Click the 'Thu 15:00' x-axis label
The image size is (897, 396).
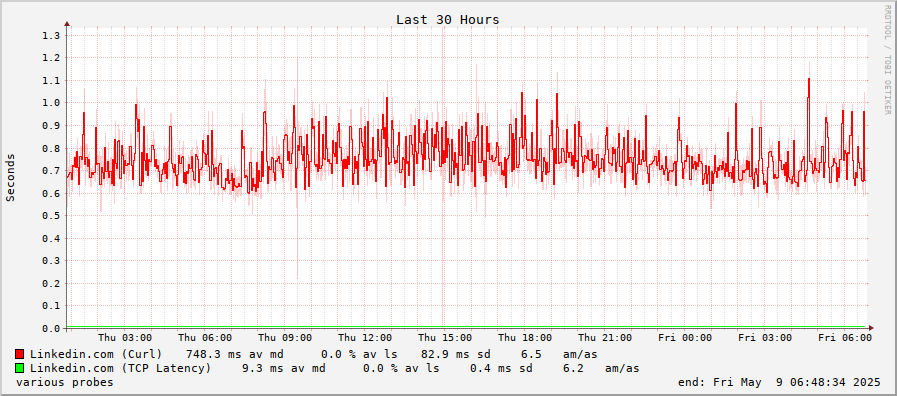click(x=445, y=338)
